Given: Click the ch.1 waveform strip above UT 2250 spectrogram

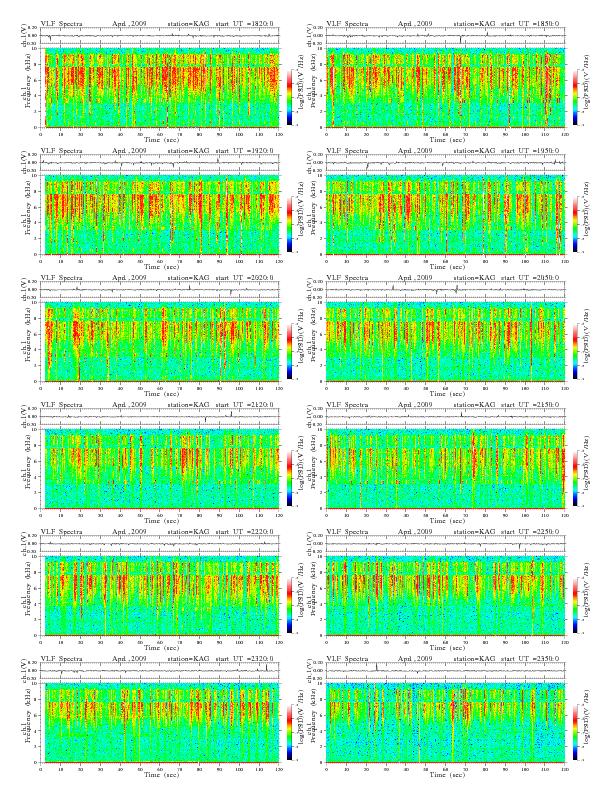Looking at the screenshot, I should [x=445, y=543].
